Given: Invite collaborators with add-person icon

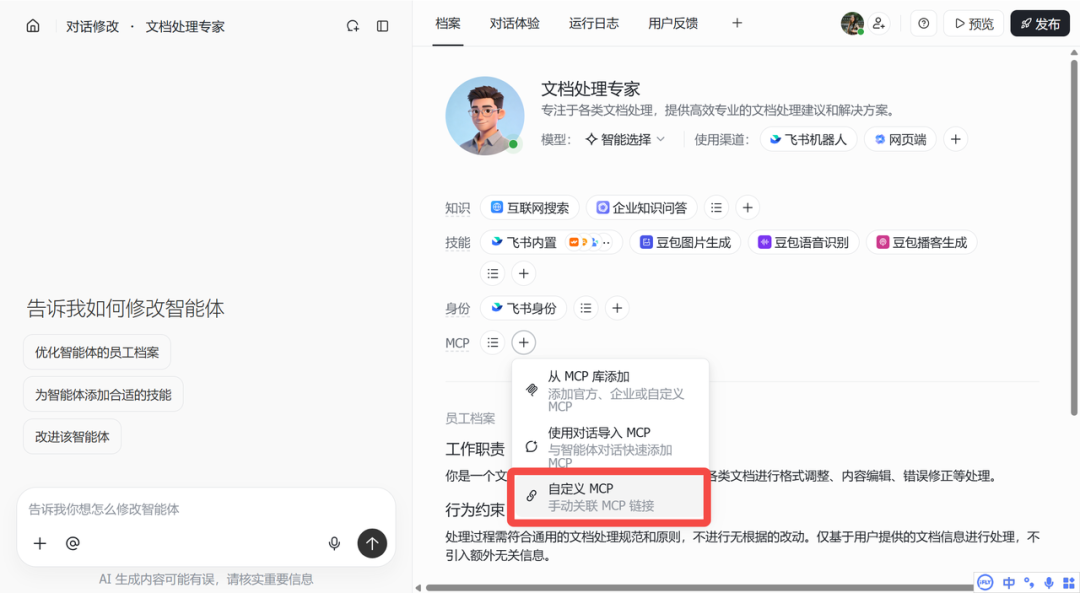Looking at the screenshot, I should point(879,23).
